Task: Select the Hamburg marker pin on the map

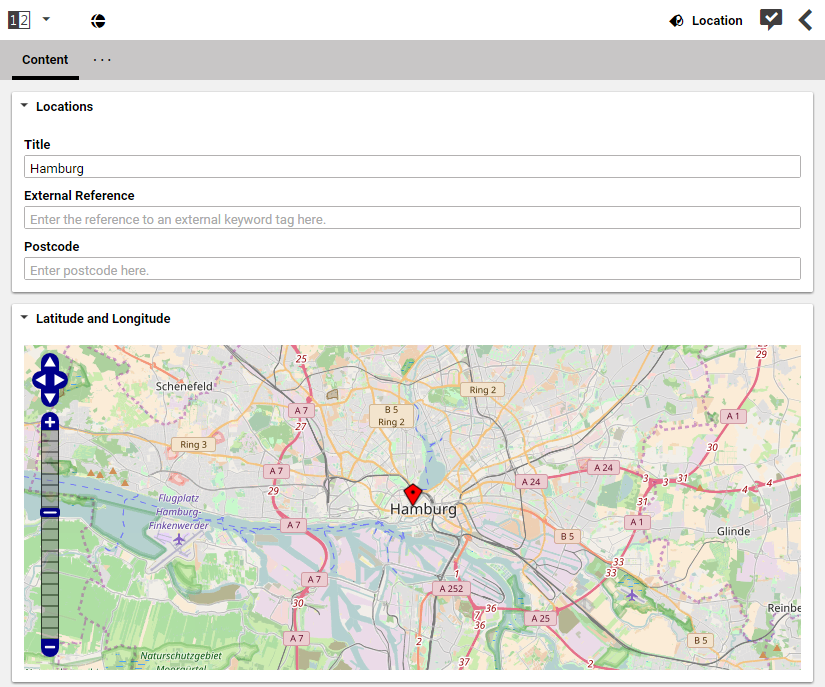Action: click(413, 492)
